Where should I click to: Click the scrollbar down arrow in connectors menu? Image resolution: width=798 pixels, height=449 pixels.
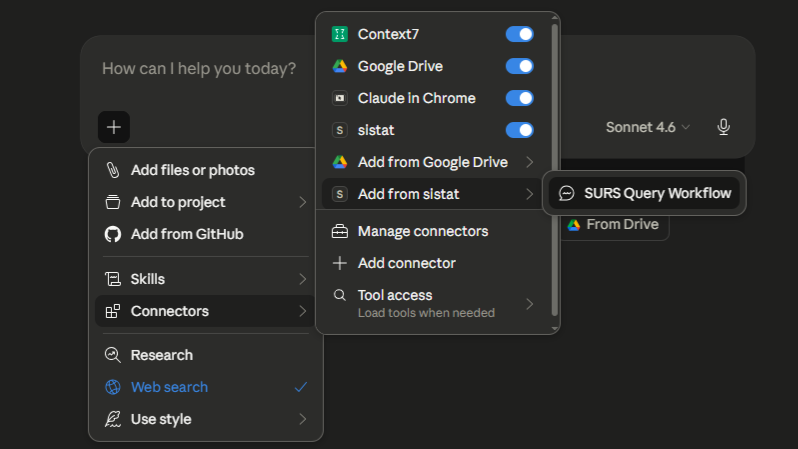pyautogui.click(x=555, y=328)
